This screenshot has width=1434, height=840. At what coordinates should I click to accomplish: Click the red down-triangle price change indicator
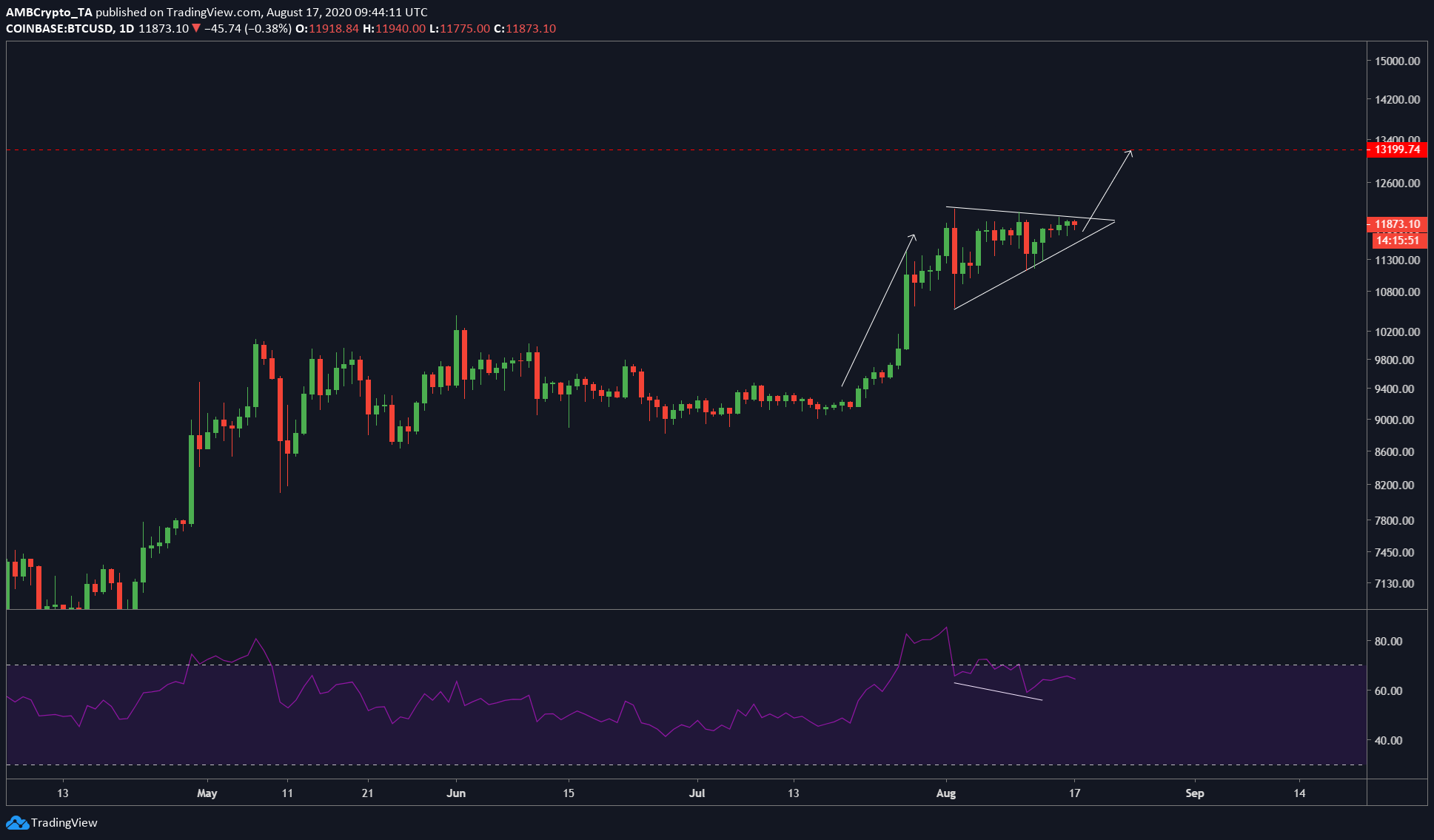click(x=196, y=28)
